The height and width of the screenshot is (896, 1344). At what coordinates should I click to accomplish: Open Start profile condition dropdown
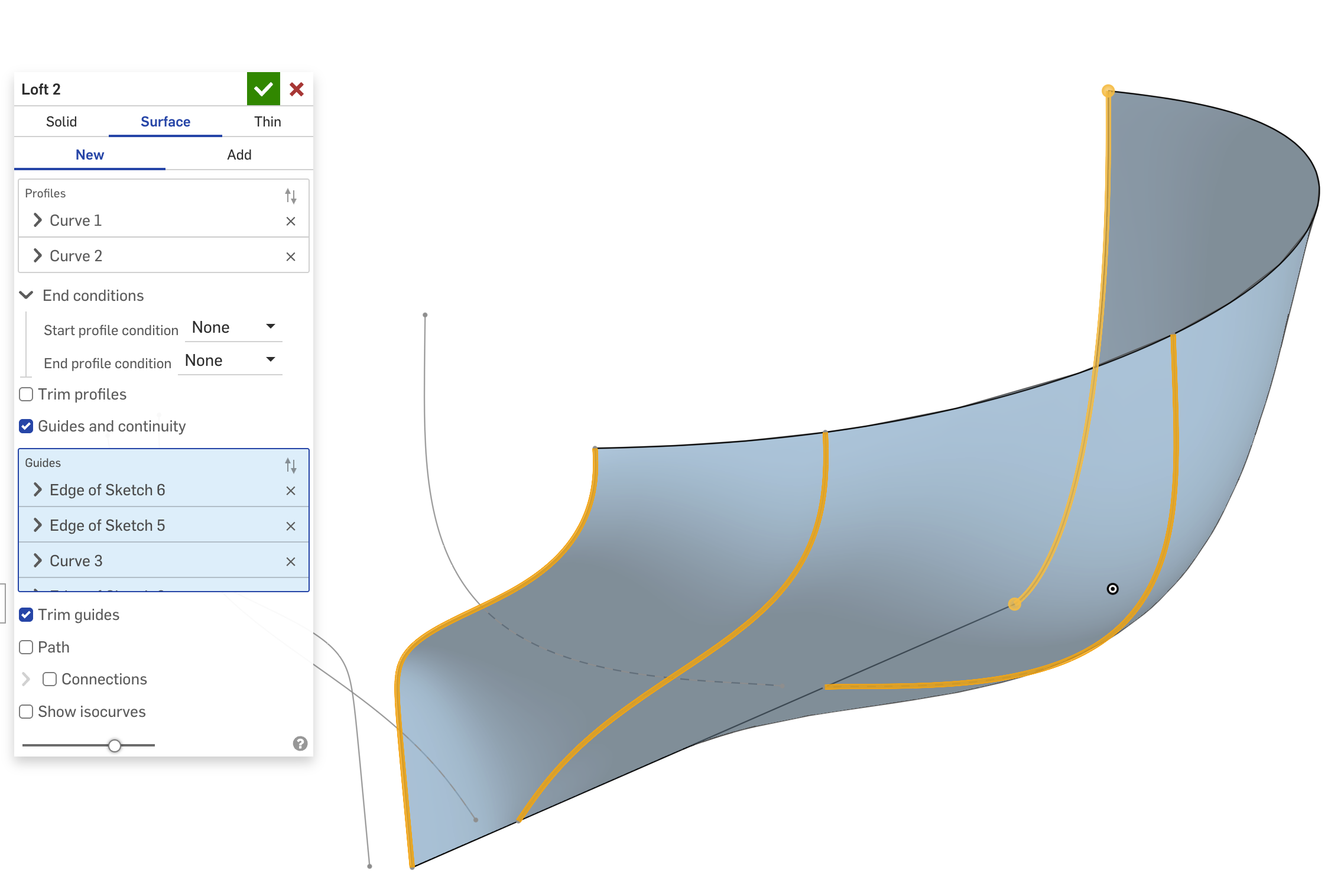pos(233,327)
